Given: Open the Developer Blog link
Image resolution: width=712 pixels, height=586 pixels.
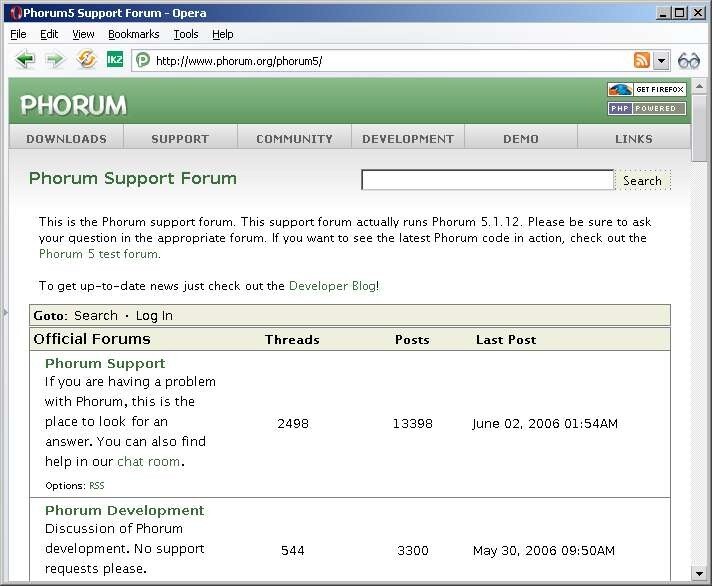Looking at the screenshot, I should point(332,286).
